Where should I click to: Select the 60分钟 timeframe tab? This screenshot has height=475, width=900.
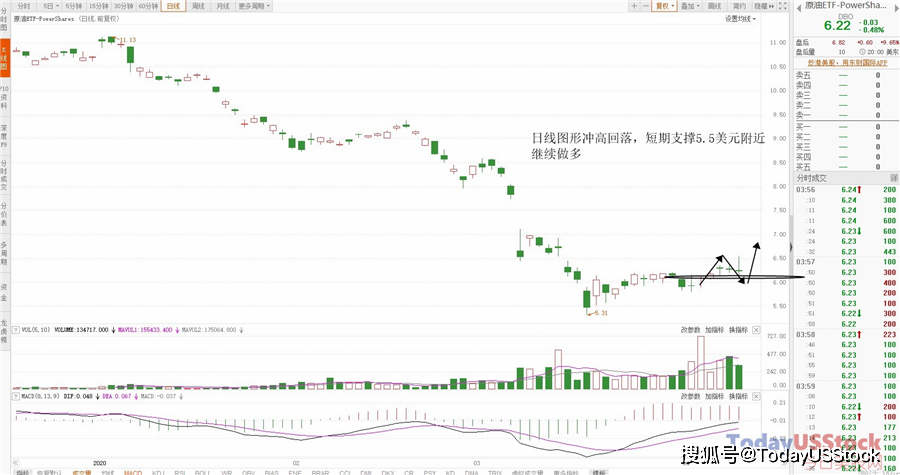point(148,6)
